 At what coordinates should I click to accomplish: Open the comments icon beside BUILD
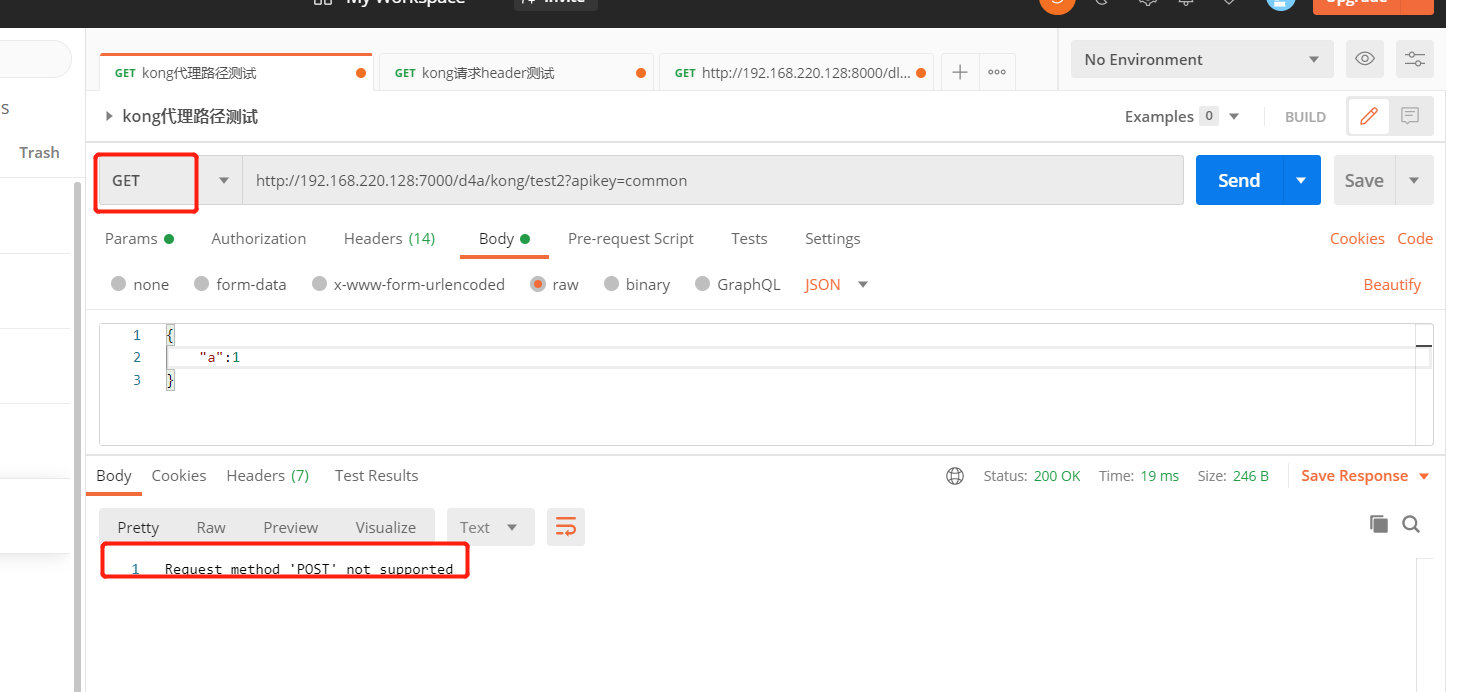pos(1410,116)
